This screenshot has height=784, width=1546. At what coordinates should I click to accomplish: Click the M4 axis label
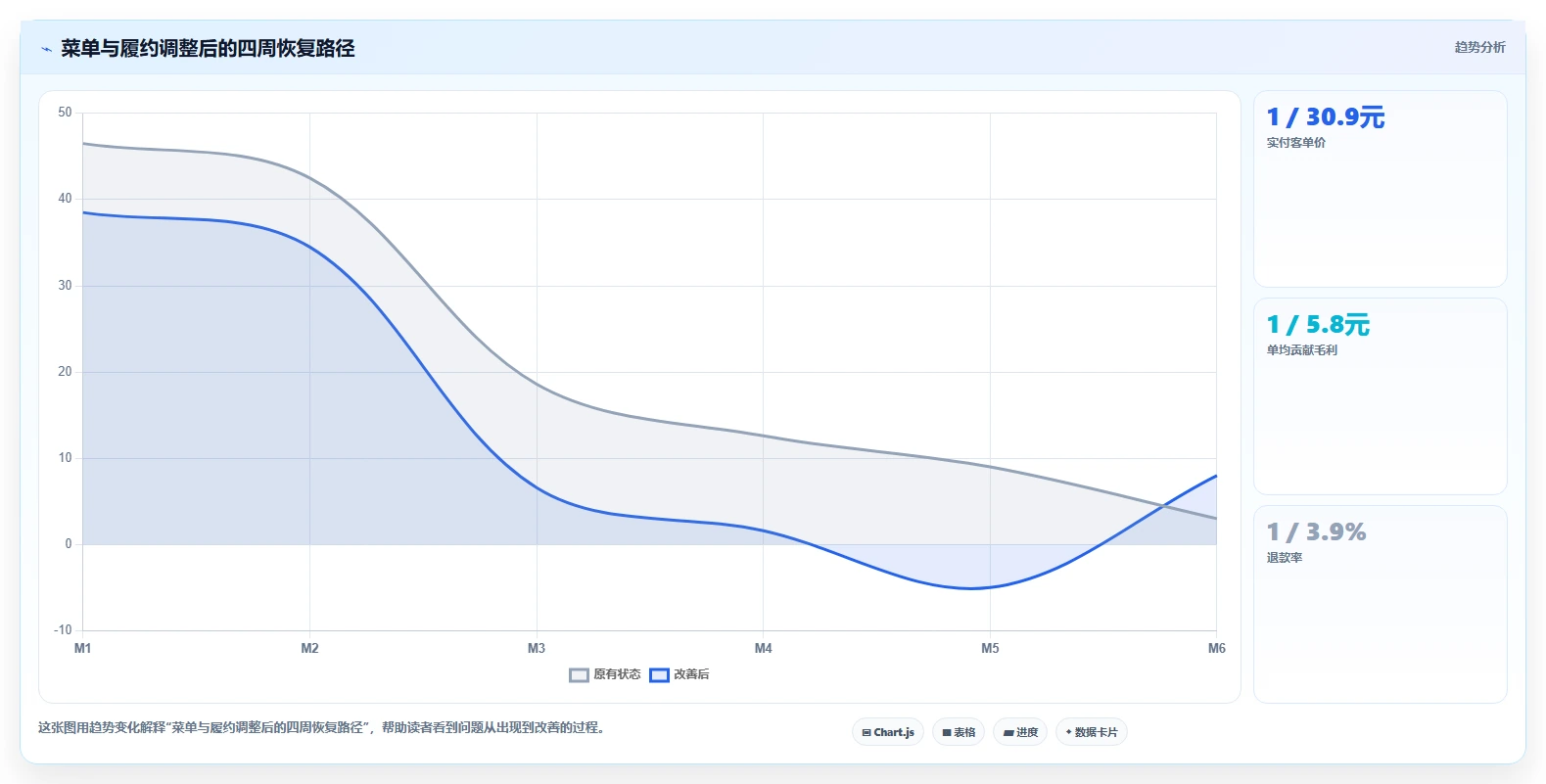tap(763, 648)
